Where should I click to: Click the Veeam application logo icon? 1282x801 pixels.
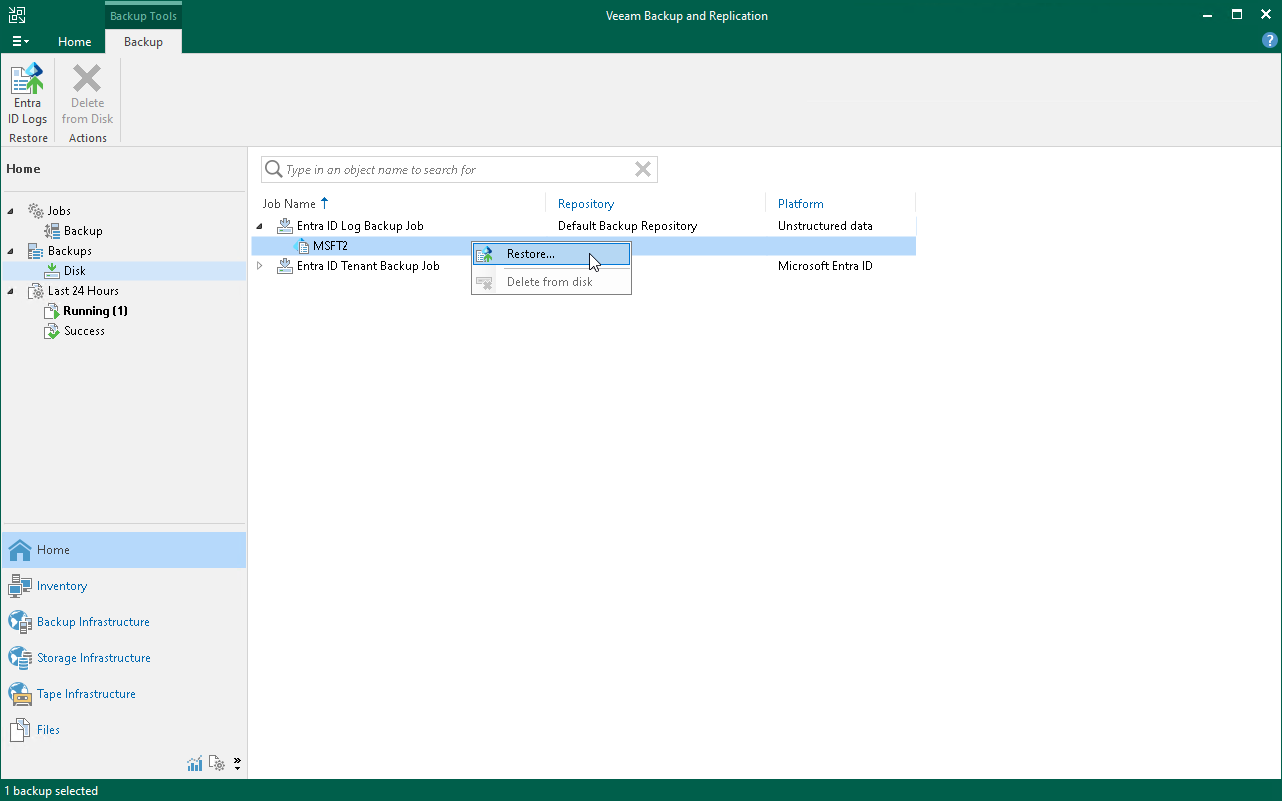point(16,15)
